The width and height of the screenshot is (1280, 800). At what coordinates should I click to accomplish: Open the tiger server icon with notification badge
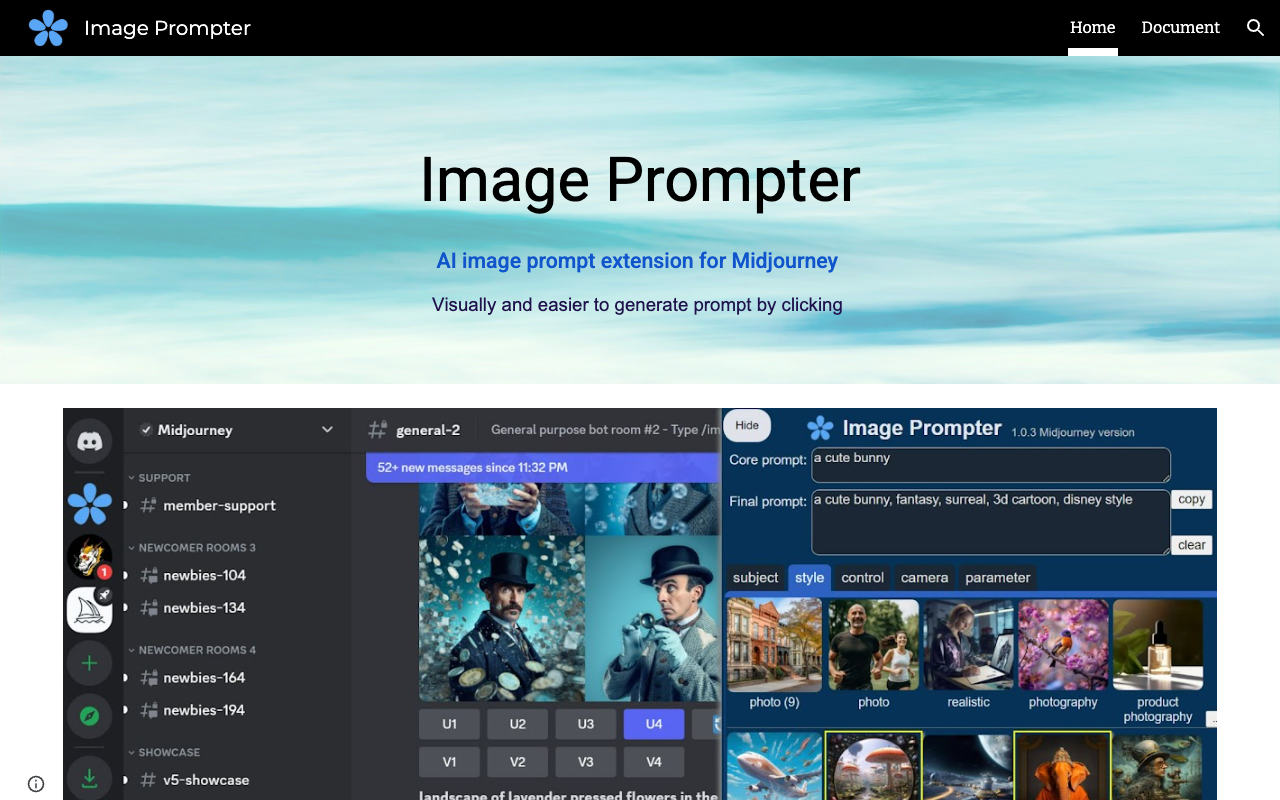click(x=90, y=557)
